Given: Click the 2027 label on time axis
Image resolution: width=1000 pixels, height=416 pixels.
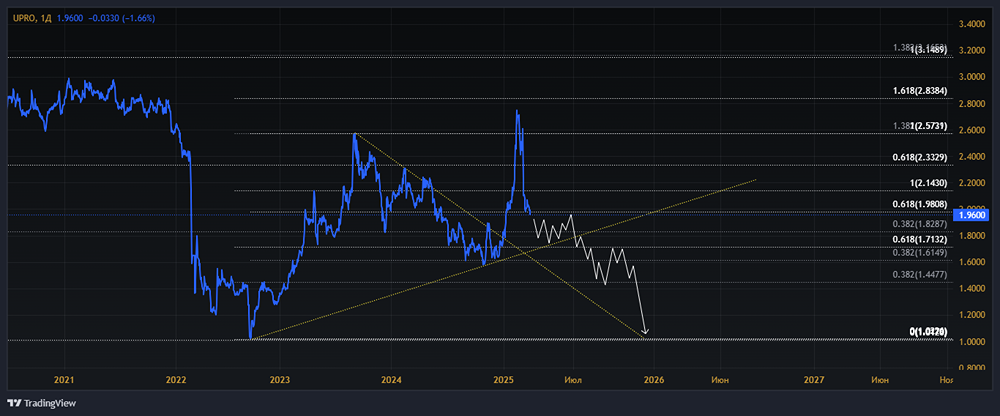Looking at the screenshot, I should click(814, 381).
